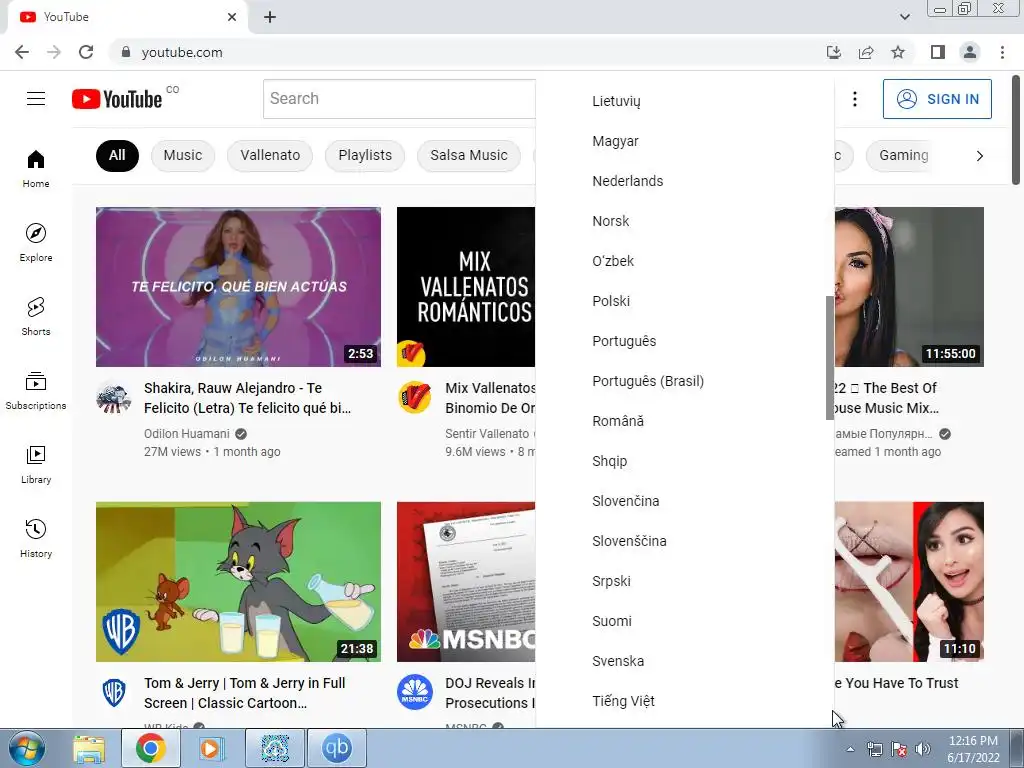The image size is (1024, 768).
Task: Click the share page icon in address bar
Action: coord(866,52)
